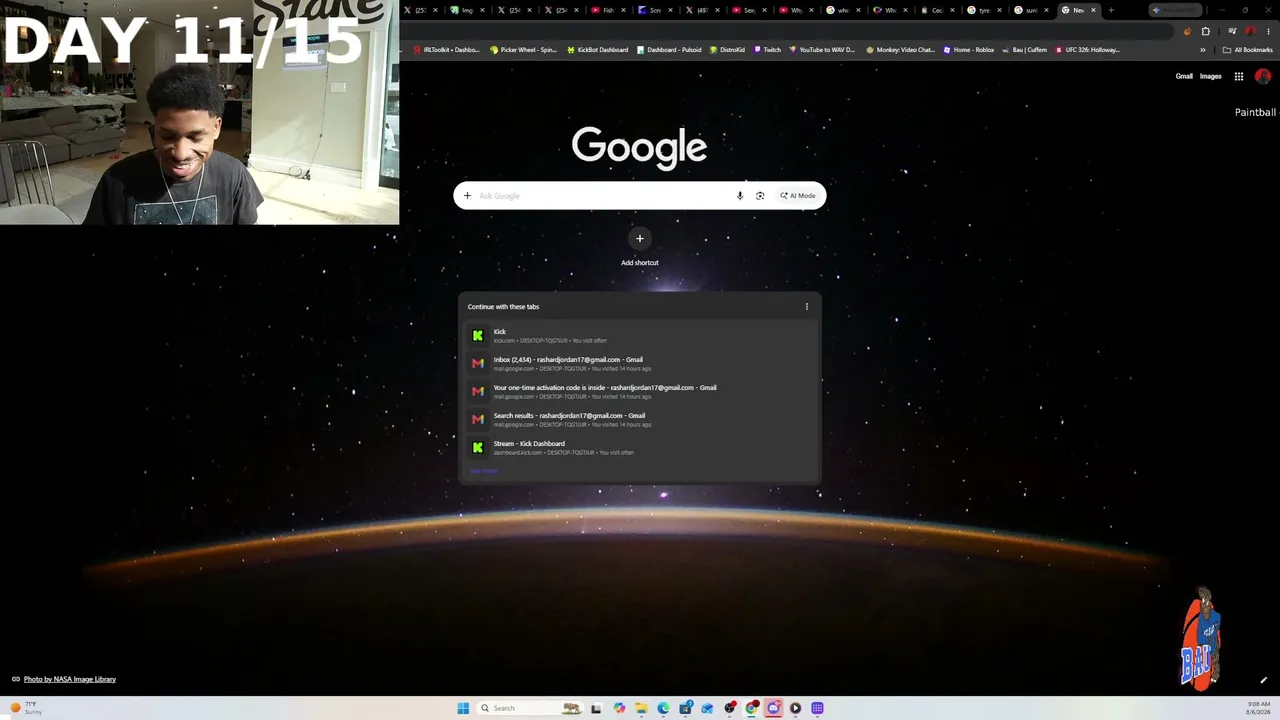The image size is (1280, 720).
Task: Open the Picker Wheel bookmark
Action: [523, 50]
